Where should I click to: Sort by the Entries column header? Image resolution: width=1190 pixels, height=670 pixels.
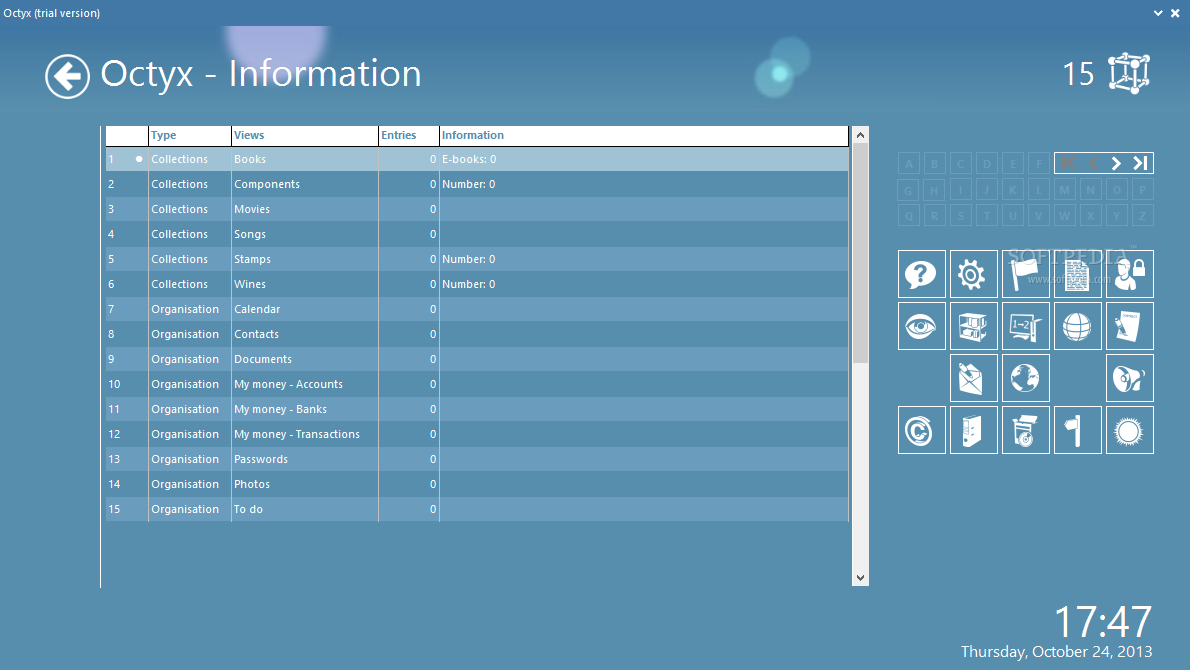pyautogui.click(x=408, y=136)
